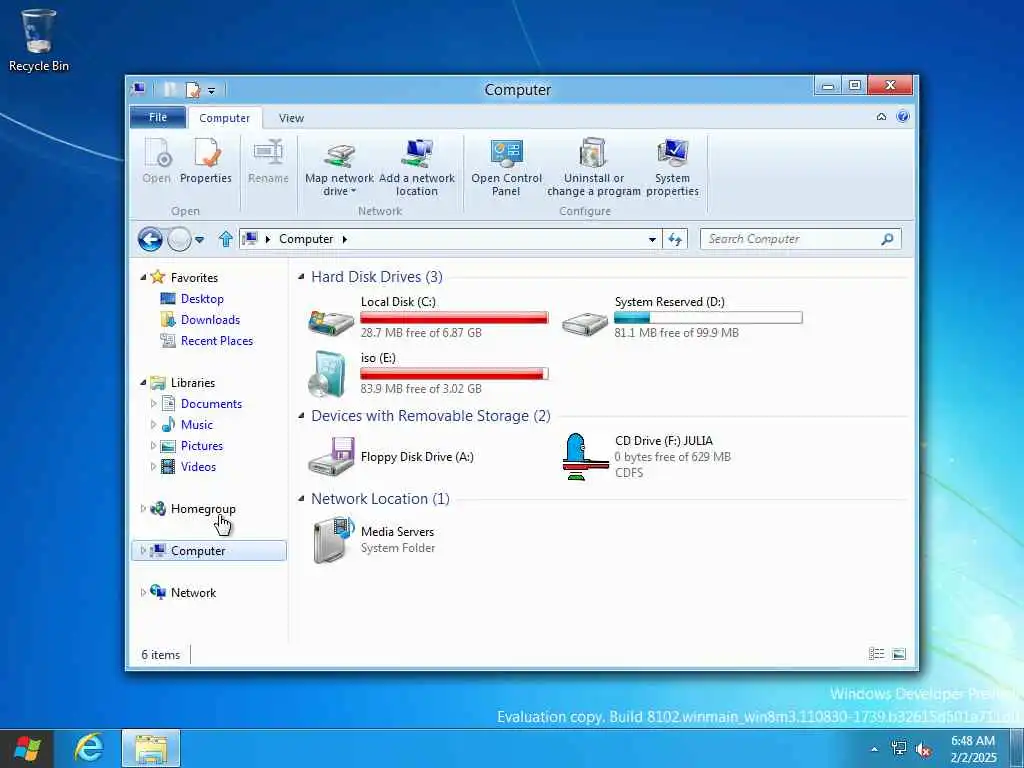The height and width of the screenshot is (768, 1024).
Task: Open Recent Places in Favorites
Action: pyautogui.click(x=217, y=340)
